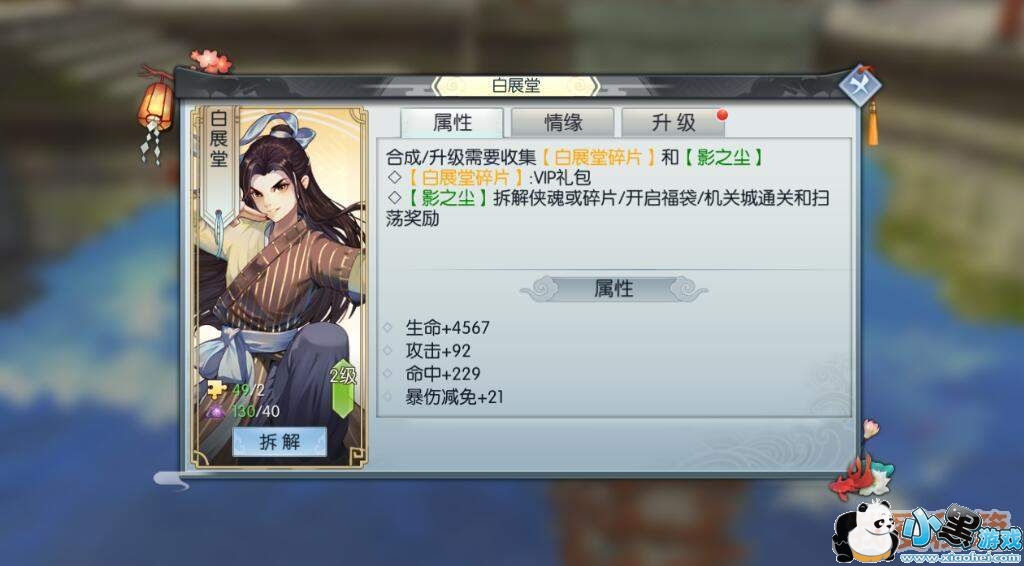Viewport: 1024px width, 566px height.
Task: Tap the 拆解 button
Action: (x=280, y=442)
